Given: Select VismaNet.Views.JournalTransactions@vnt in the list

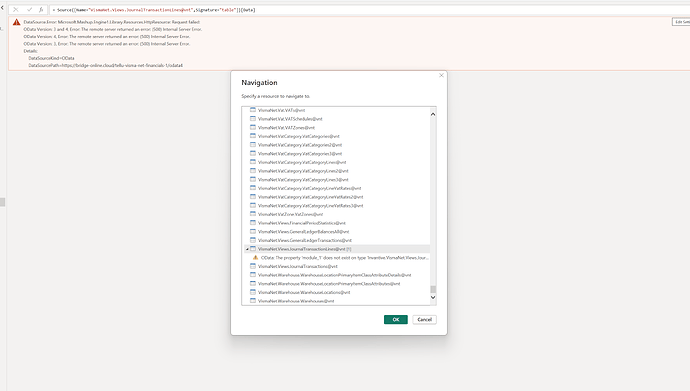Looking at the screenshot, I should pyautogui.click(x=297, y=266).
